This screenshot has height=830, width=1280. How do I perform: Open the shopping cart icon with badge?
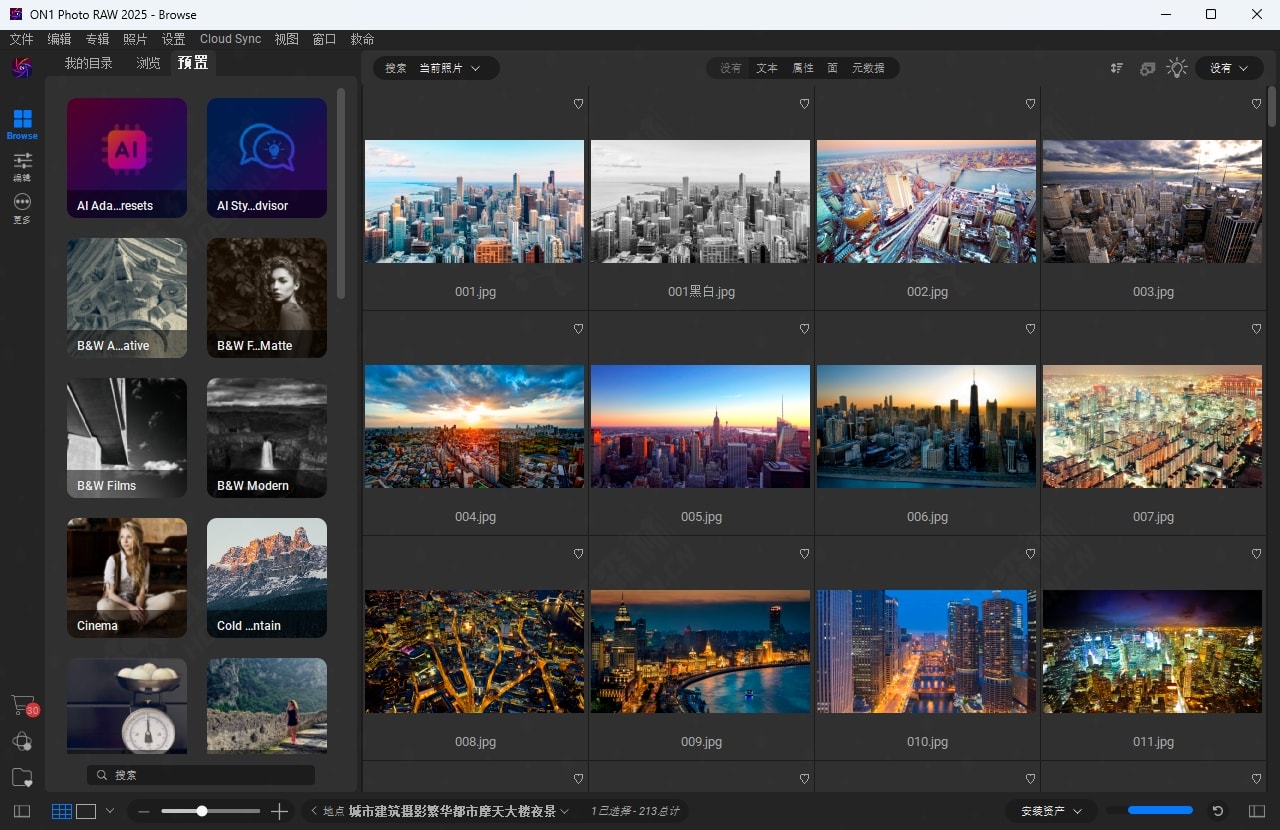point(22,705)
